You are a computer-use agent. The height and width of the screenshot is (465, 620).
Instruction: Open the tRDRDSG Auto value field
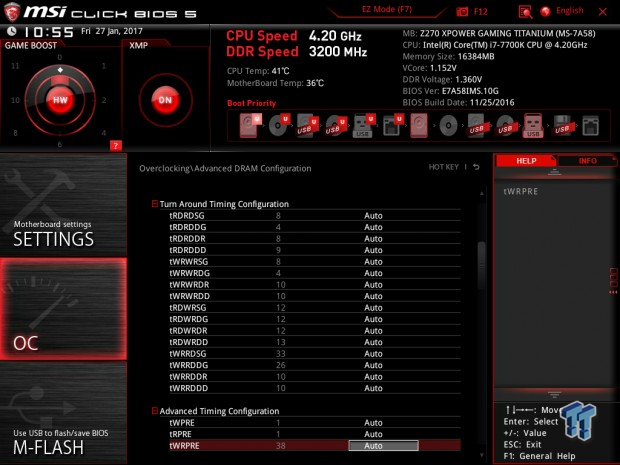[x=373, y=215]
